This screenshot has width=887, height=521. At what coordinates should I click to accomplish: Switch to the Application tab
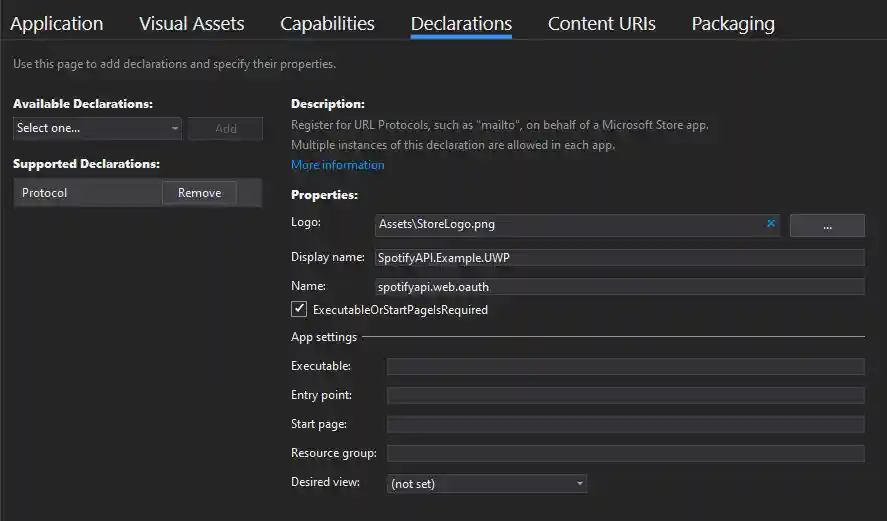(x=57, y=23)
